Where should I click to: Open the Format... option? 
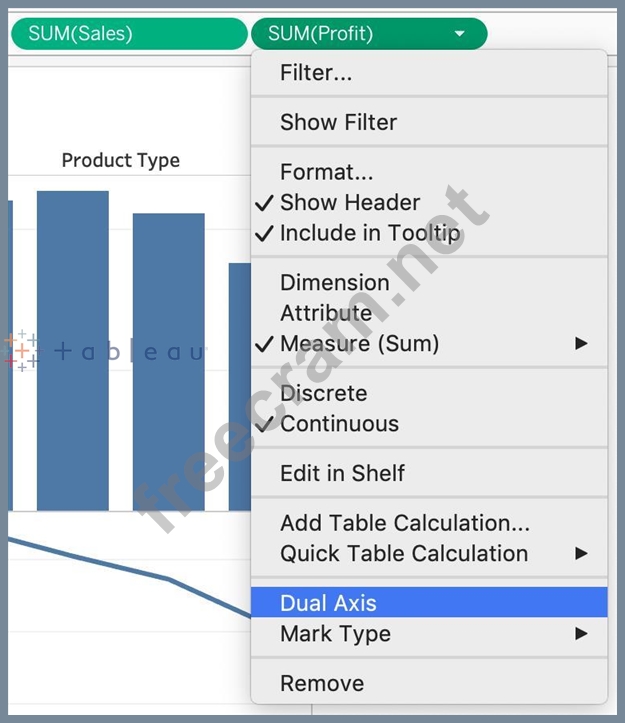[326, 173]
